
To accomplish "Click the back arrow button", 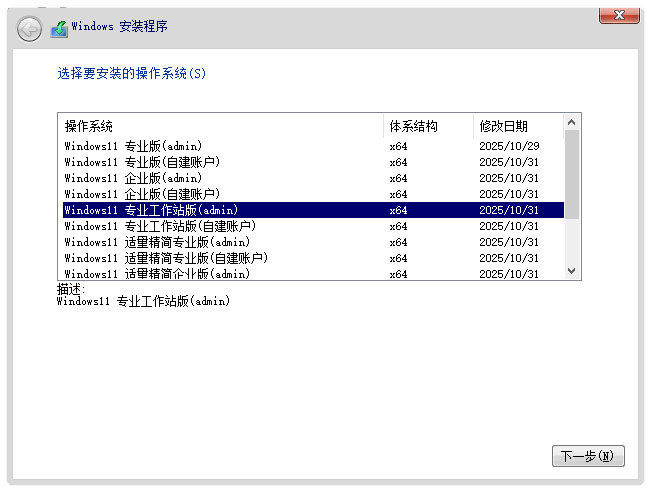I will [30, 29].
